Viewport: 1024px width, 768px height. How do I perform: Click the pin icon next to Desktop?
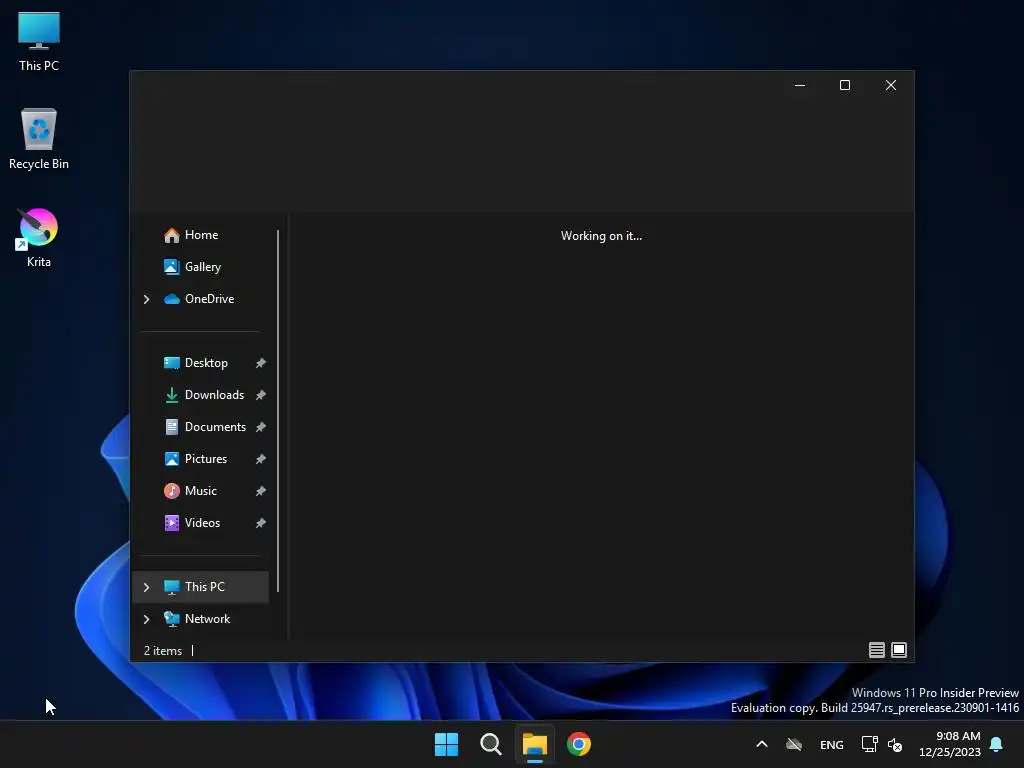coord(261,363)
